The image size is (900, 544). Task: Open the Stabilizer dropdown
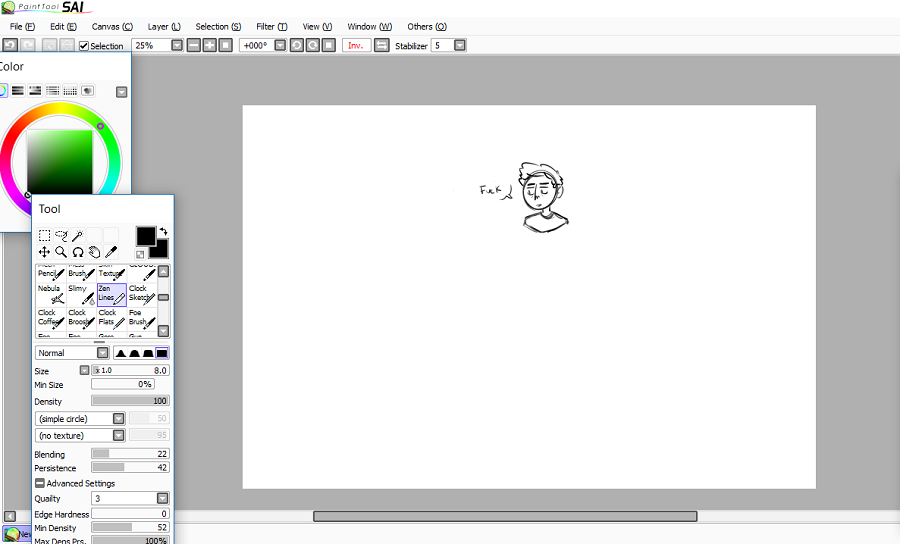[x=460, y=45]
